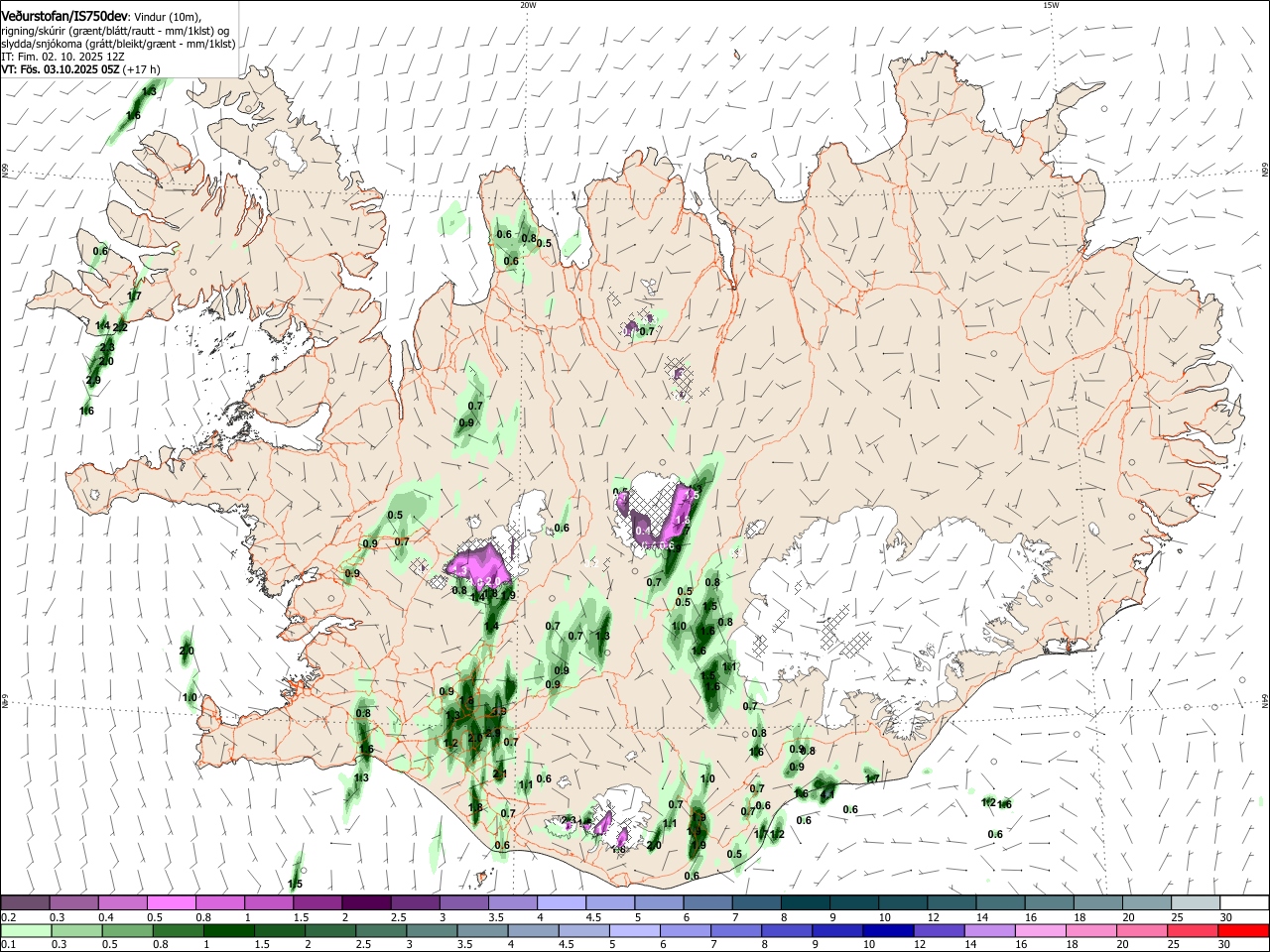Image resolution: width=1270 pixels, height=952 pixels.
Task: Click the light grey 25–30 swatch in the upper legend row
Action: [x=1195, y=903]
